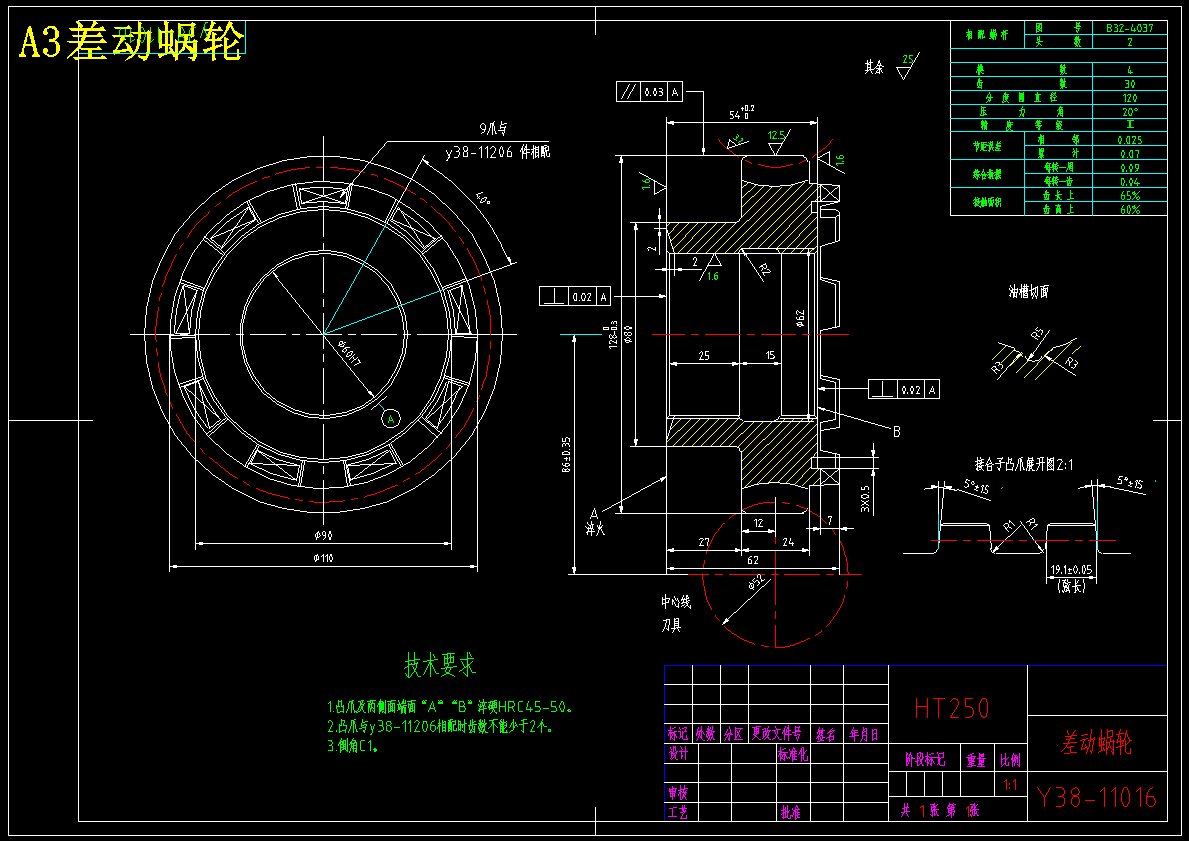Select the '工艺' row label

tap(678, 812)
